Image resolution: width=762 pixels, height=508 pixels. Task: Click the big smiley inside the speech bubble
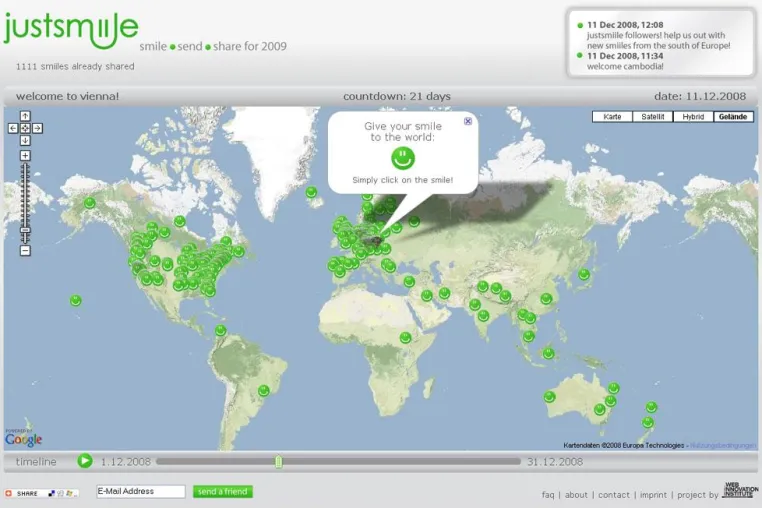pos(403,158)
